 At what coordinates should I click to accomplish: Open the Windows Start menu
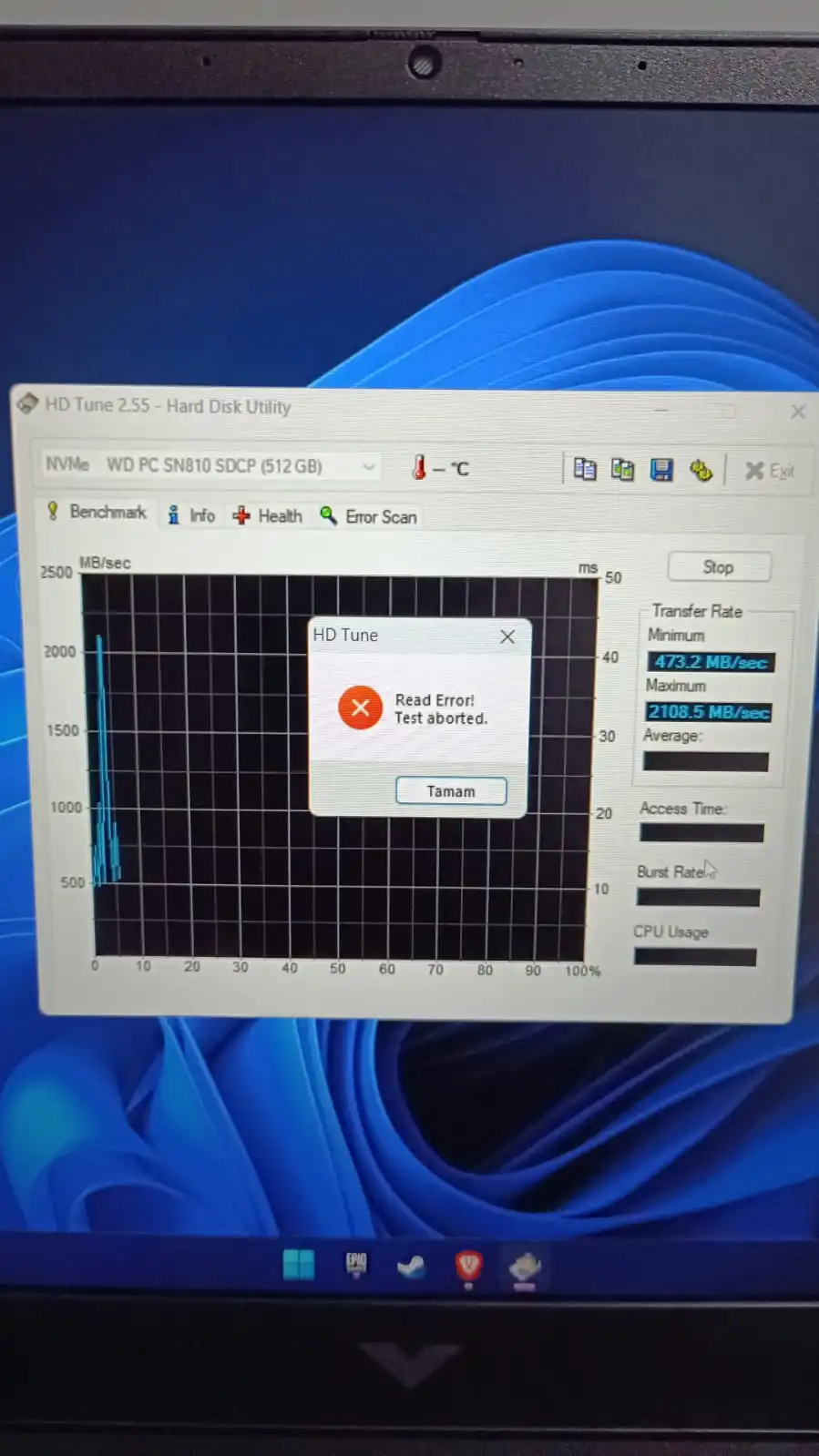point(299,1265)
